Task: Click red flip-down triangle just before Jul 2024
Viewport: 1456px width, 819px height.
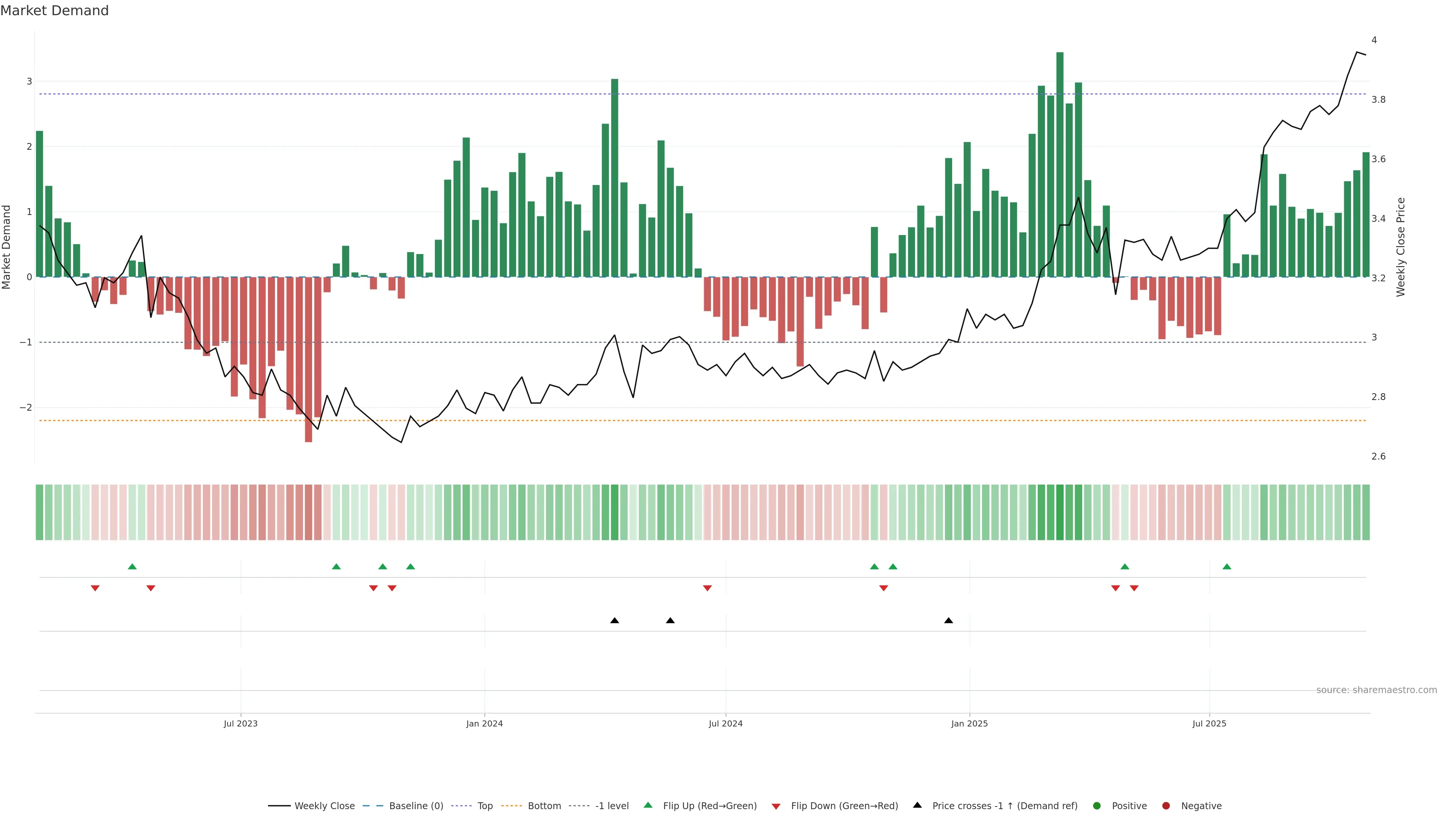Action: [707, 588]
